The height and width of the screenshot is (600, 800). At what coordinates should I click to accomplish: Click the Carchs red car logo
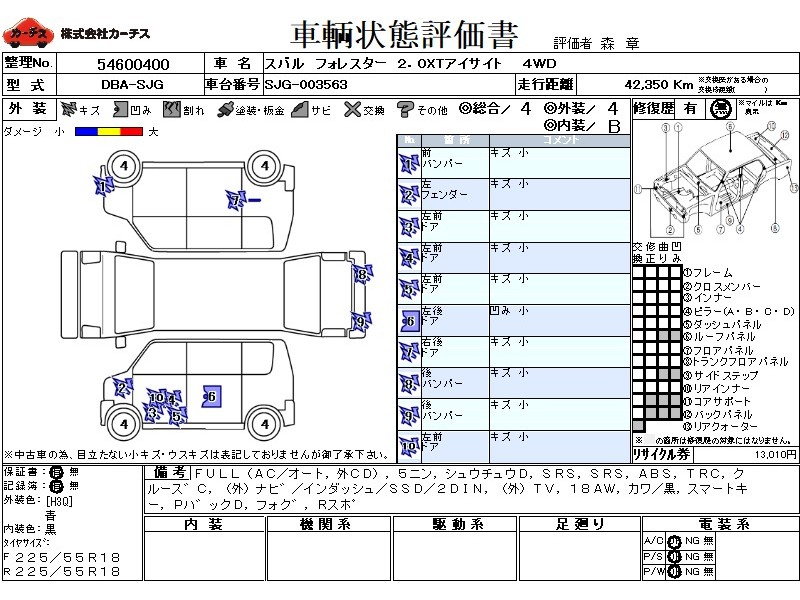tap(28, 32)
